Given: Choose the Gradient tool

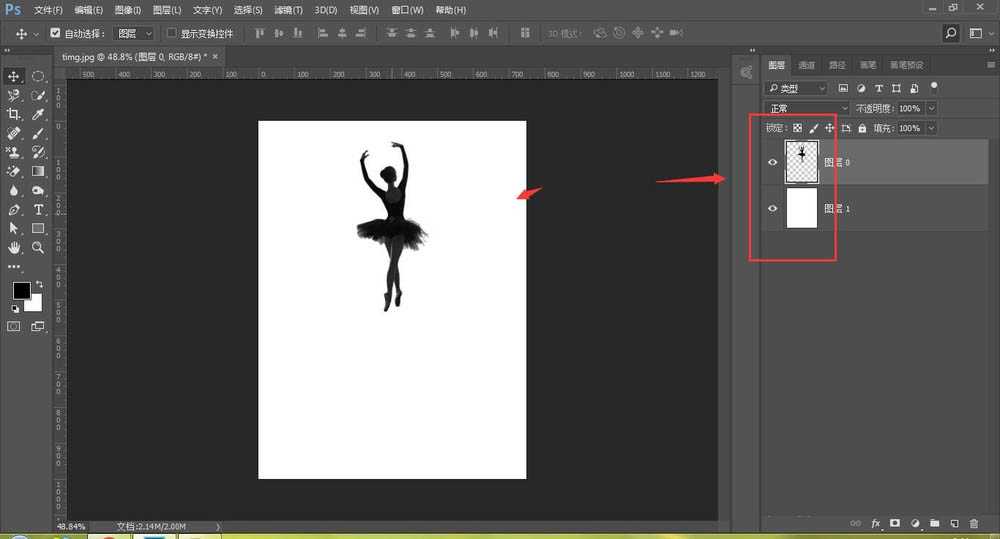Looking at the screenshot, I should [38, 171].
